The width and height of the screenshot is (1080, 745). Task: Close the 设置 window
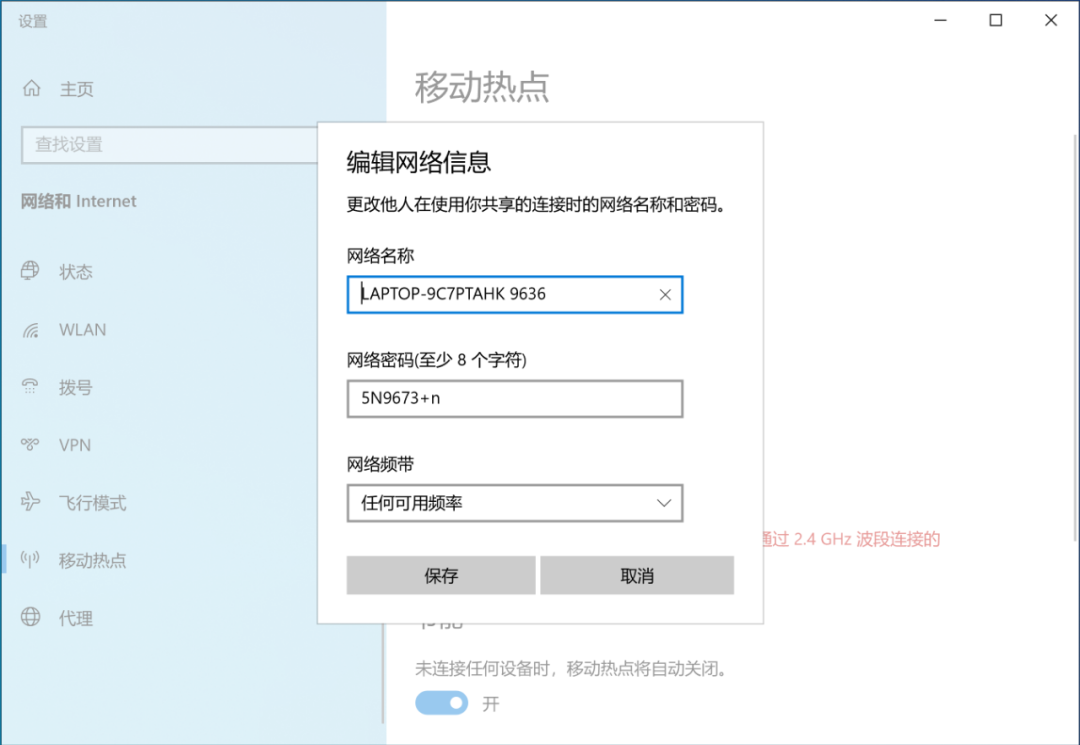click(x=1050, y=21)
